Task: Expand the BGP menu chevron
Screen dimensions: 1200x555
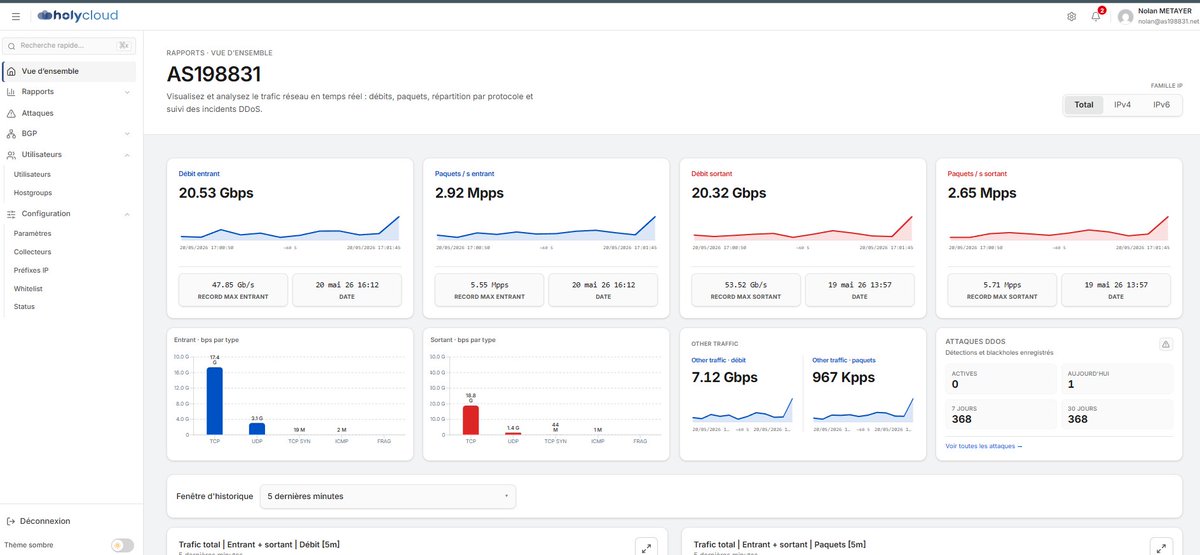Action: (127, 133)
